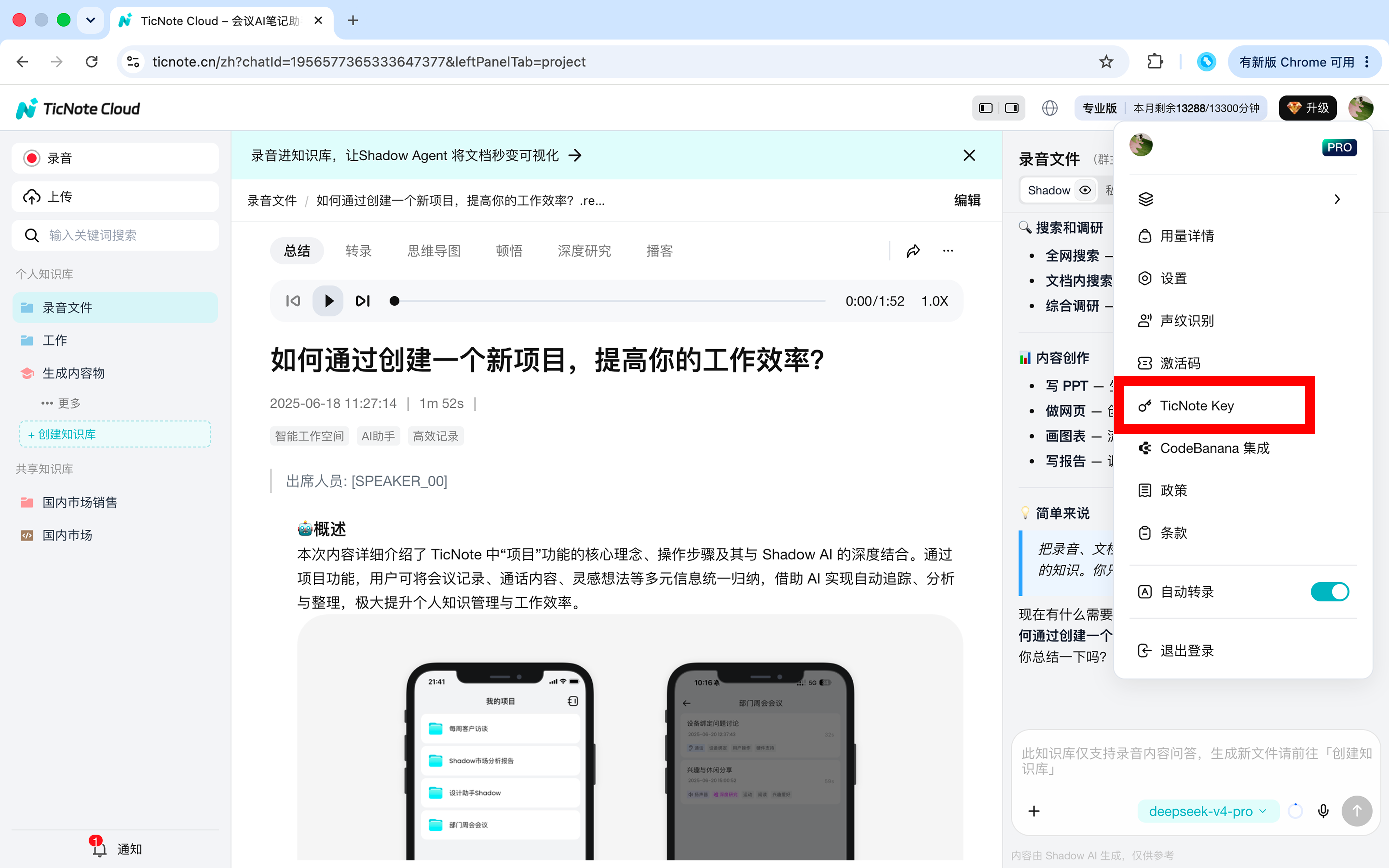Open the three-dot more options menu
The image size is (1389, 868).
948,251
